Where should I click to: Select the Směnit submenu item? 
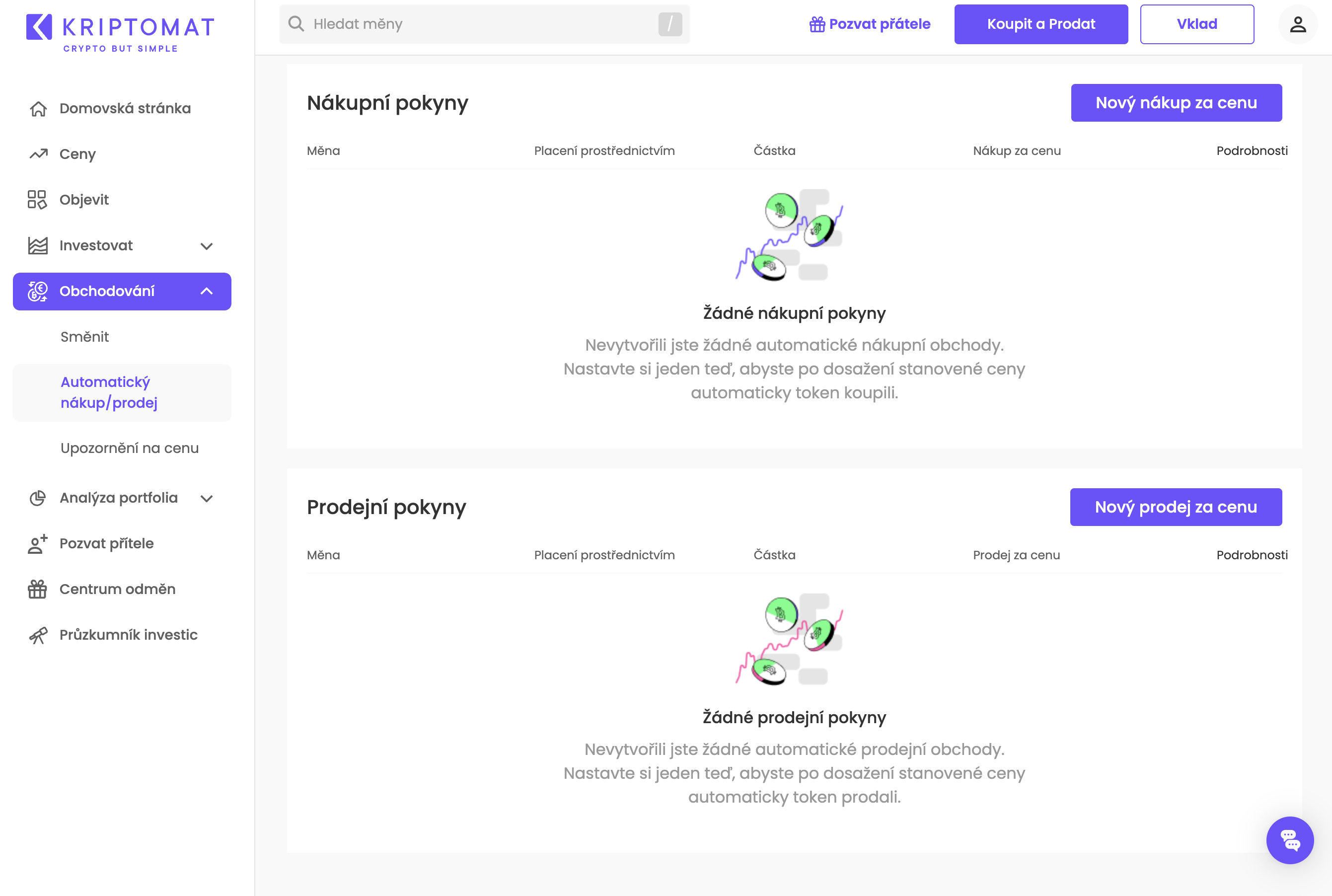84,337
